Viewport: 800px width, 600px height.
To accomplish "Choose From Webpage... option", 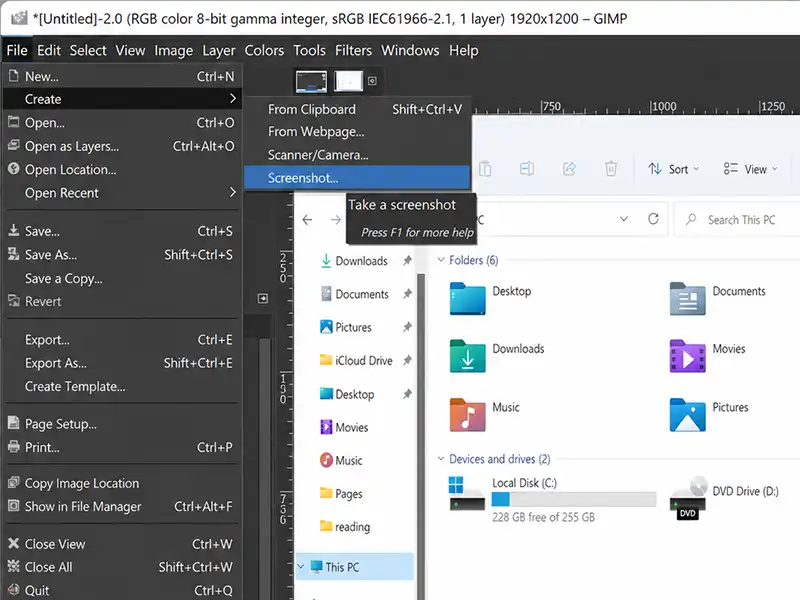I will 357,132.
